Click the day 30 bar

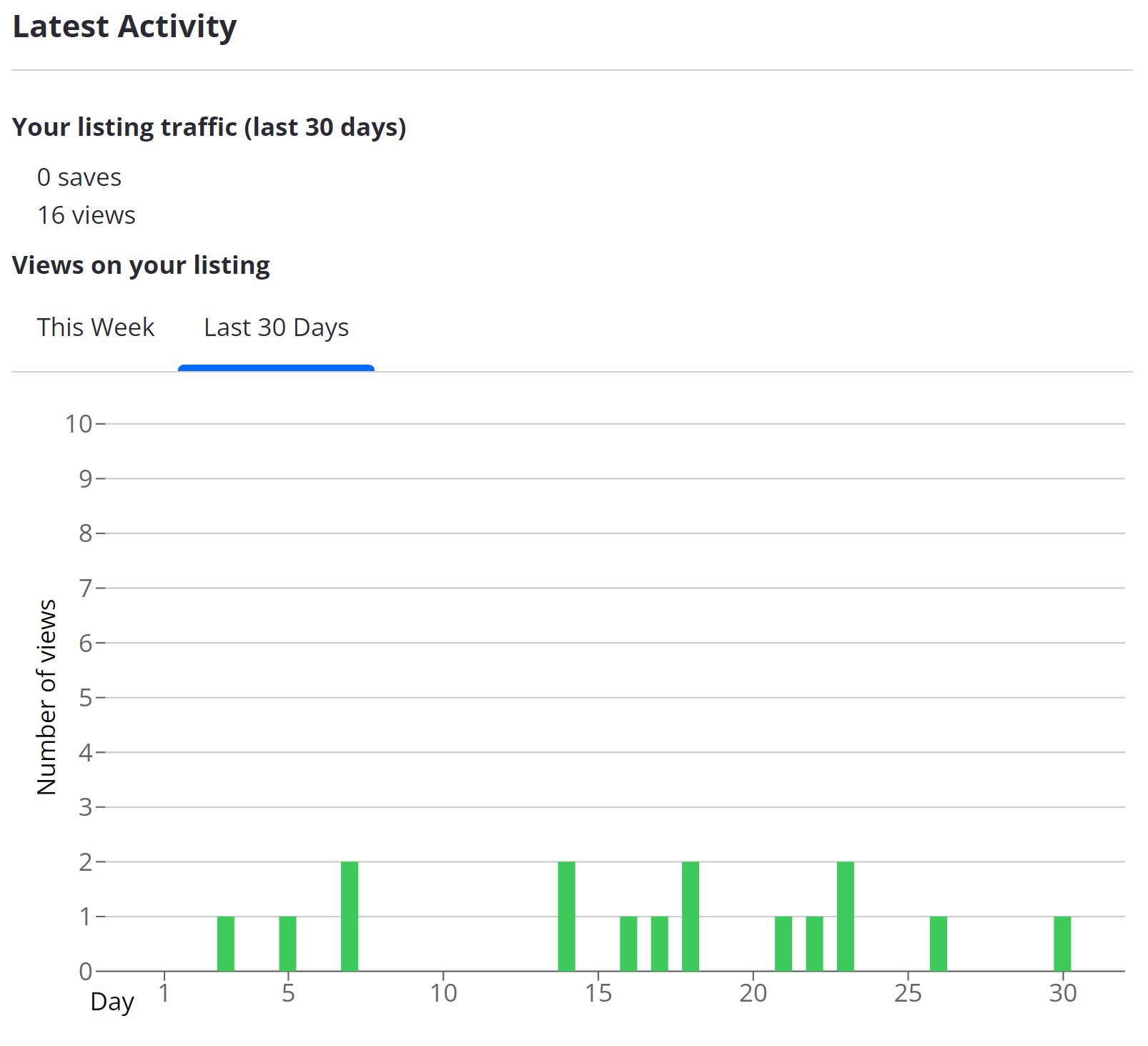tap(1062, 943)
